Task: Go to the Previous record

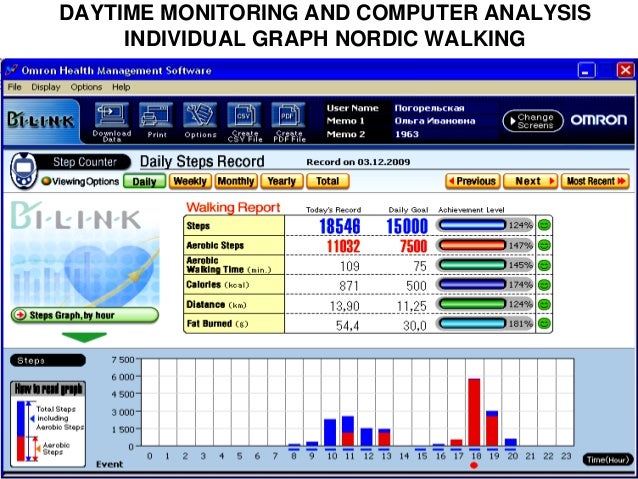Action: 473,181
